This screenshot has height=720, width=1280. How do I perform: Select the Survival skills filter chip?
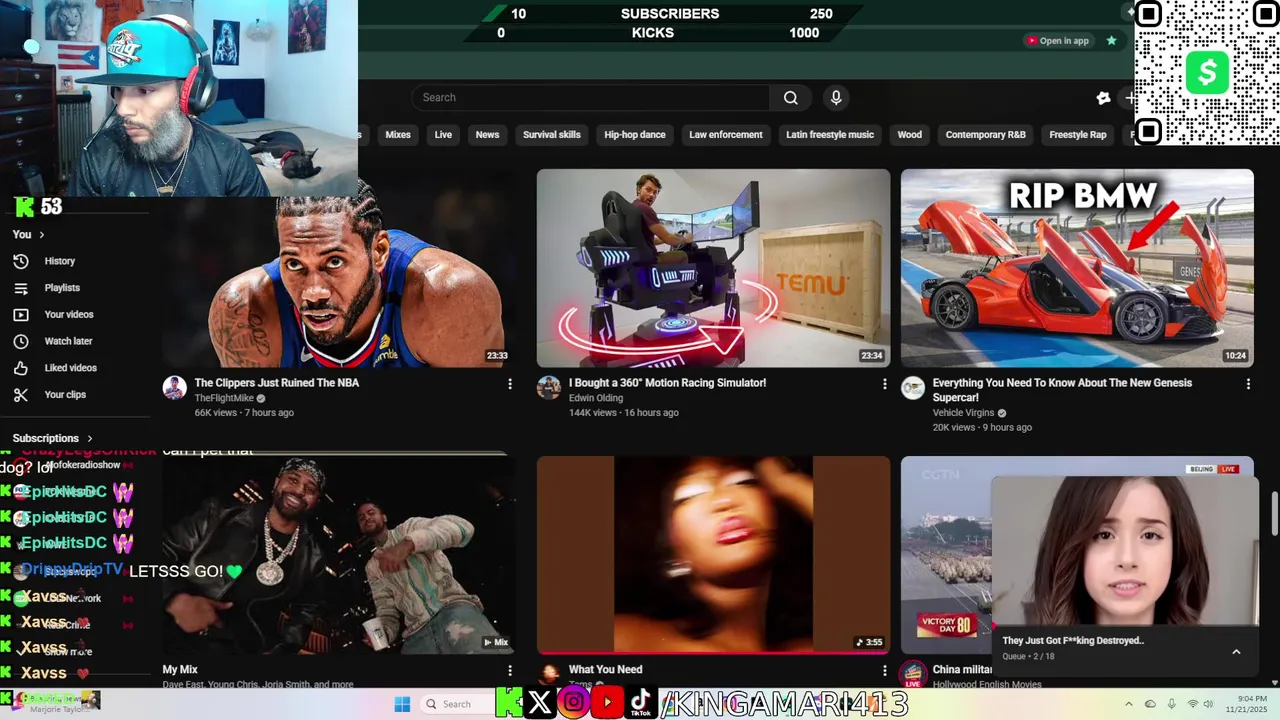(x=551, y=135)
